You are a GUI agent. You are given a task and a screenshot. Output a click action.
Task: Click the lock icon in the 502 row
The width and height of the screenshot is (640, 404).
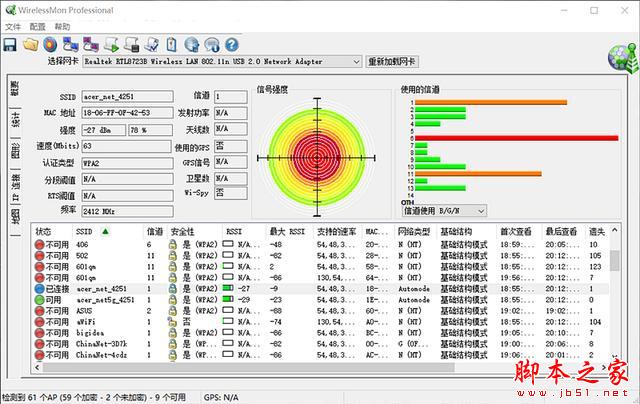(x=173, y=256)
